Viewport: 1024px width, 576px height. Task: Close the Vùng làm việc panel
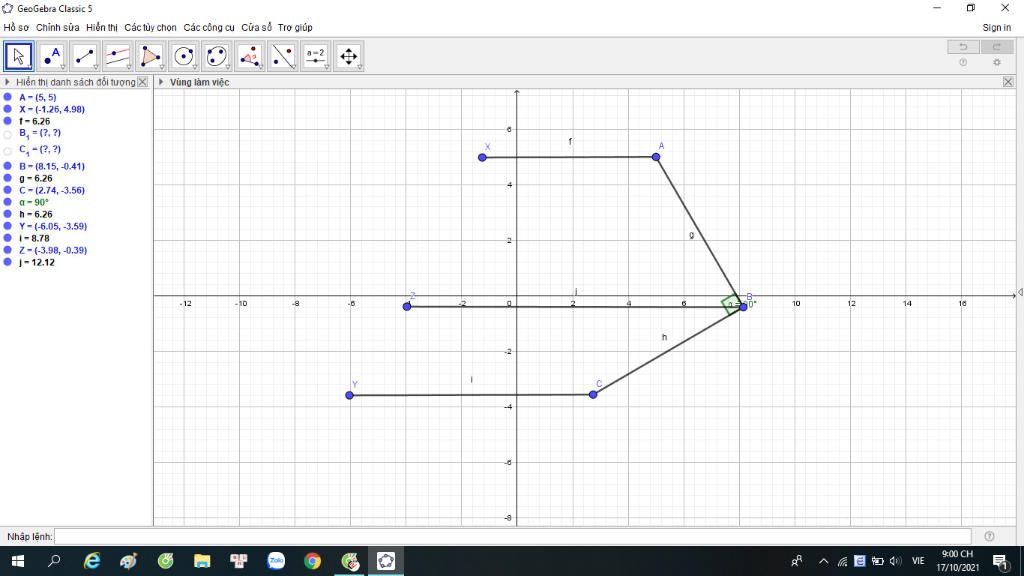coord(1008,82)
